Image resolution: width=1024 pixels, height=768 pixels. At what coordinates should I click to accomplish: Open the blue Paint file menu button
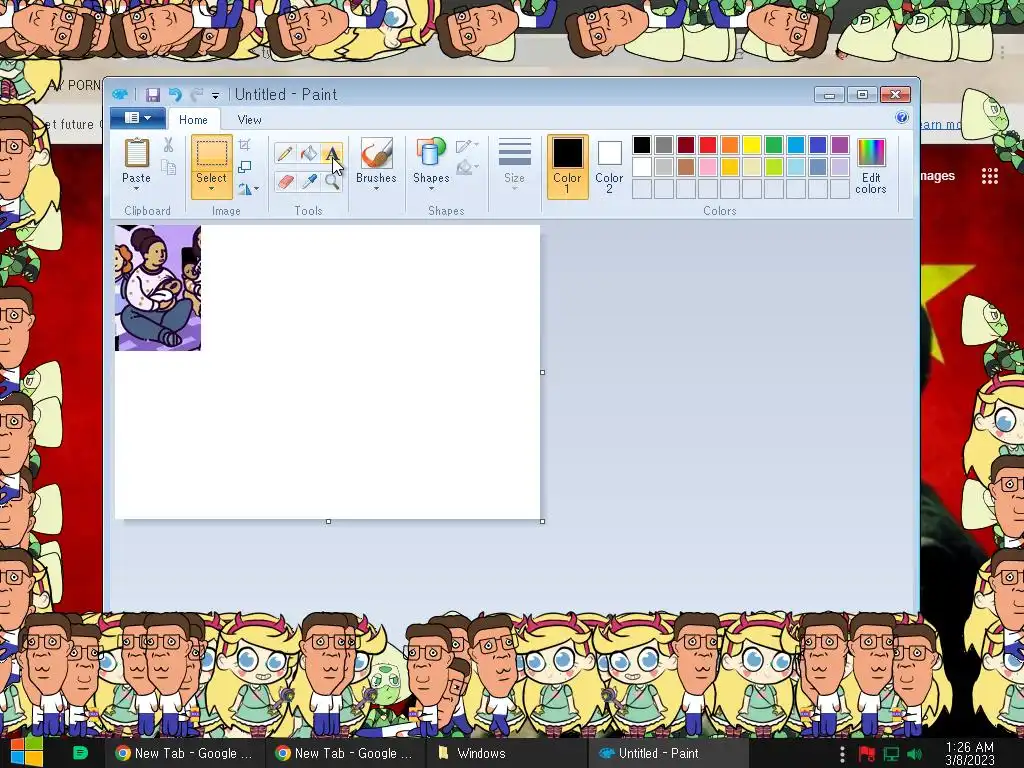[138, 118]
